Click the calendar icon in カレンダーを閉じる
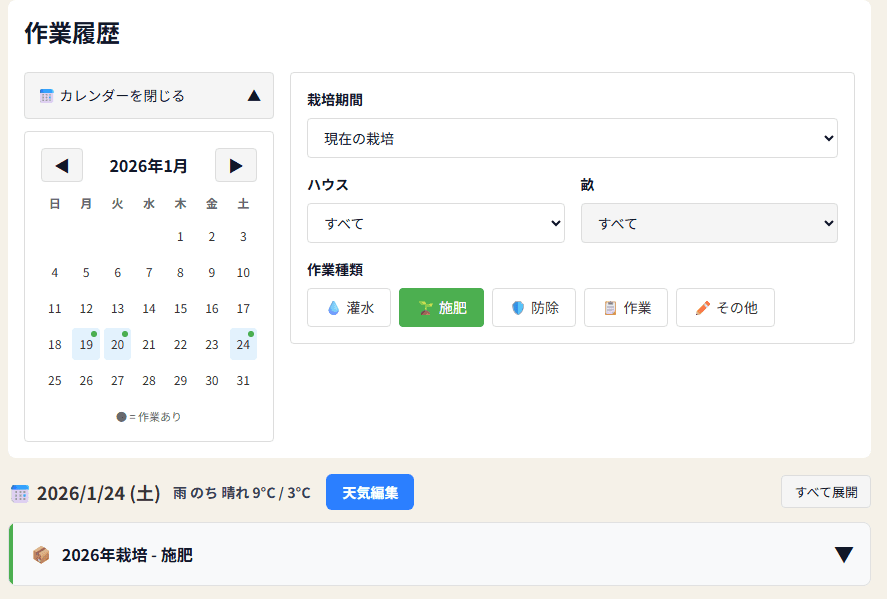Image resolution: width=887 pixels, height=599 pixels. tap(46, 96)
